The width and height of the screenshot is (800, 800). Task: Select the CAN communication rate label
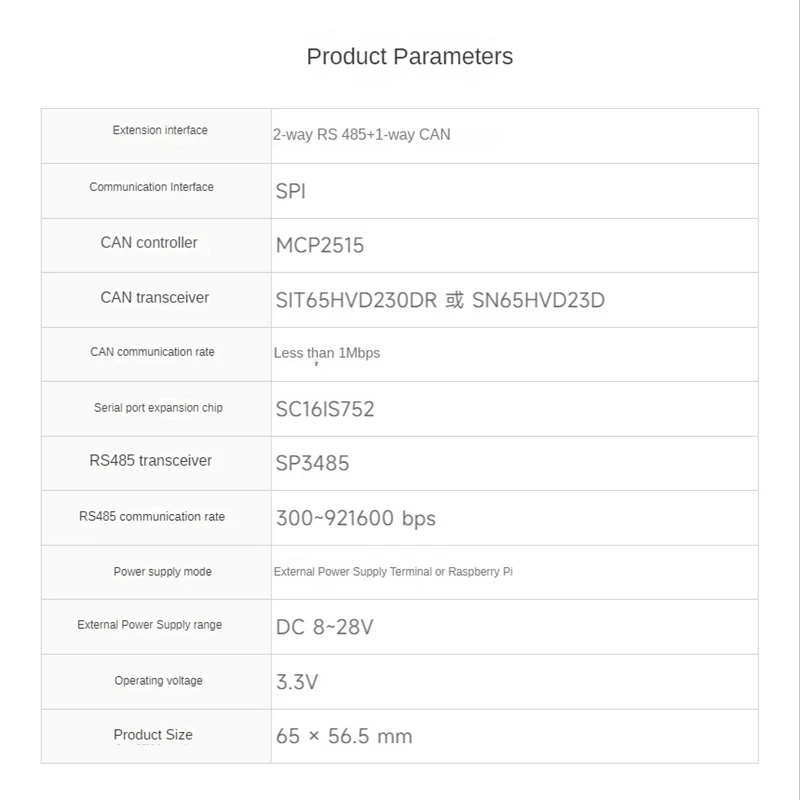pyautogui.click(x=152, y=352)
